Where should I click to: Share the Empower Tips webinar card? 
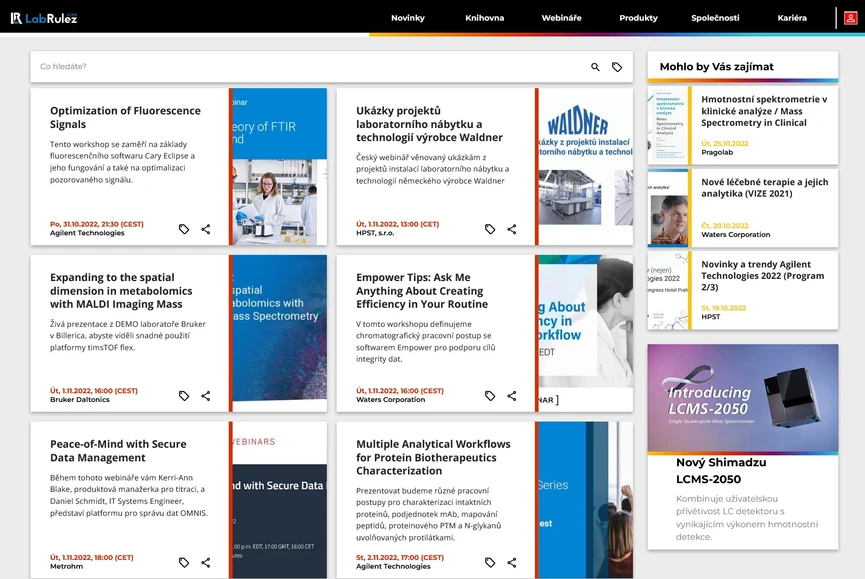512,395
